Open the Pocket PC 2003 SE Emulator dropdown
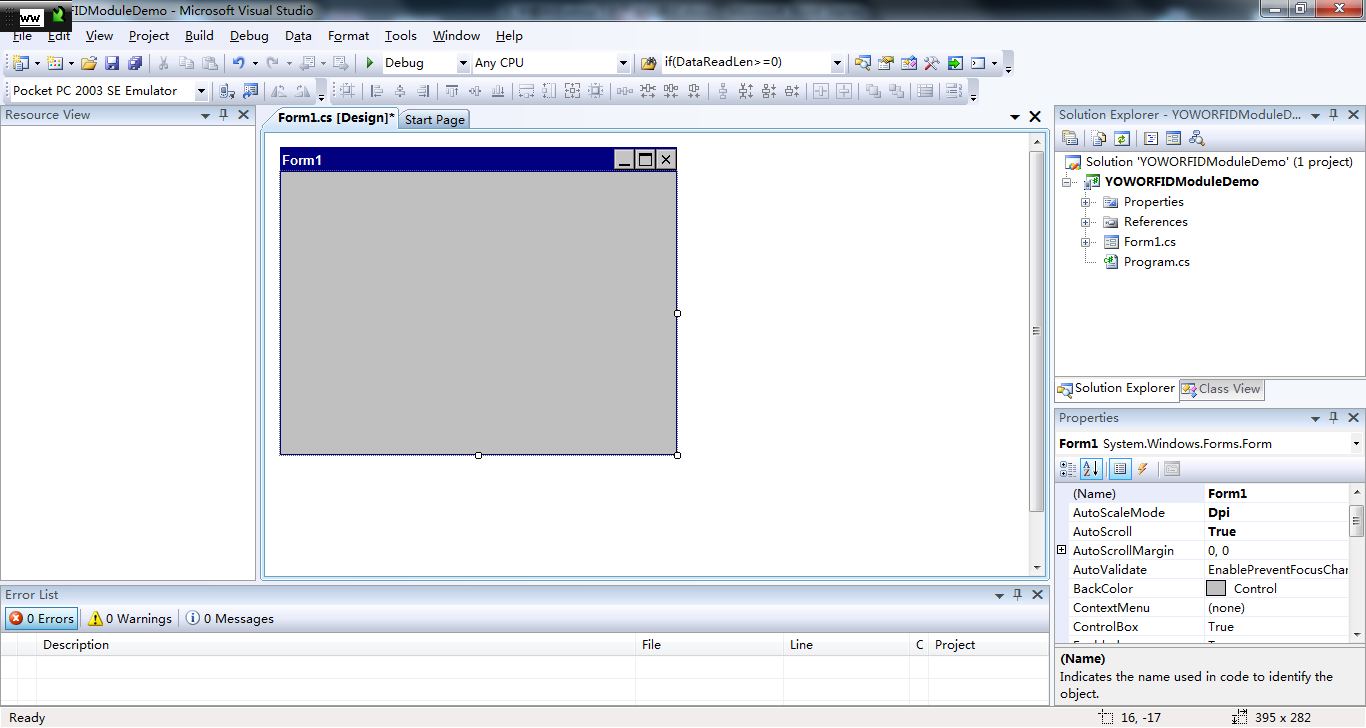This screenshot has height=728, width=1366. pos(201,91)
